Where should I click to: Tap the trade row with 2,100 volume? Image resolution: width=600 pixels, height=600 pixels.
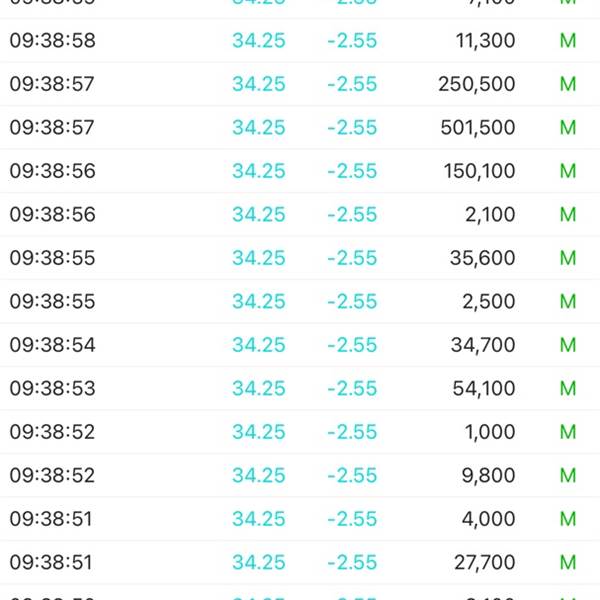[300, 214]
